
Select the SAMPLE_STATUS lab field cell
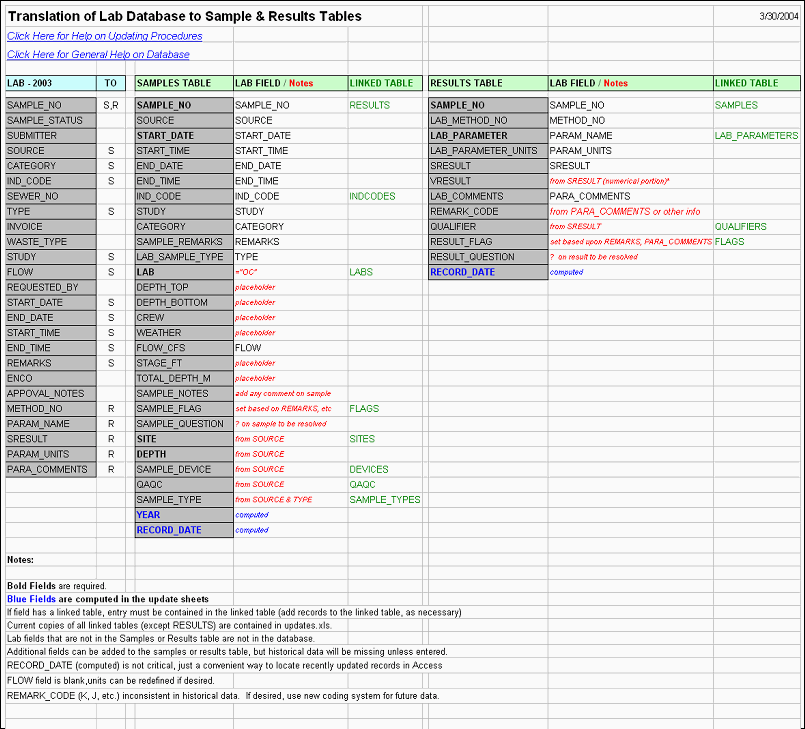[51, 120]
